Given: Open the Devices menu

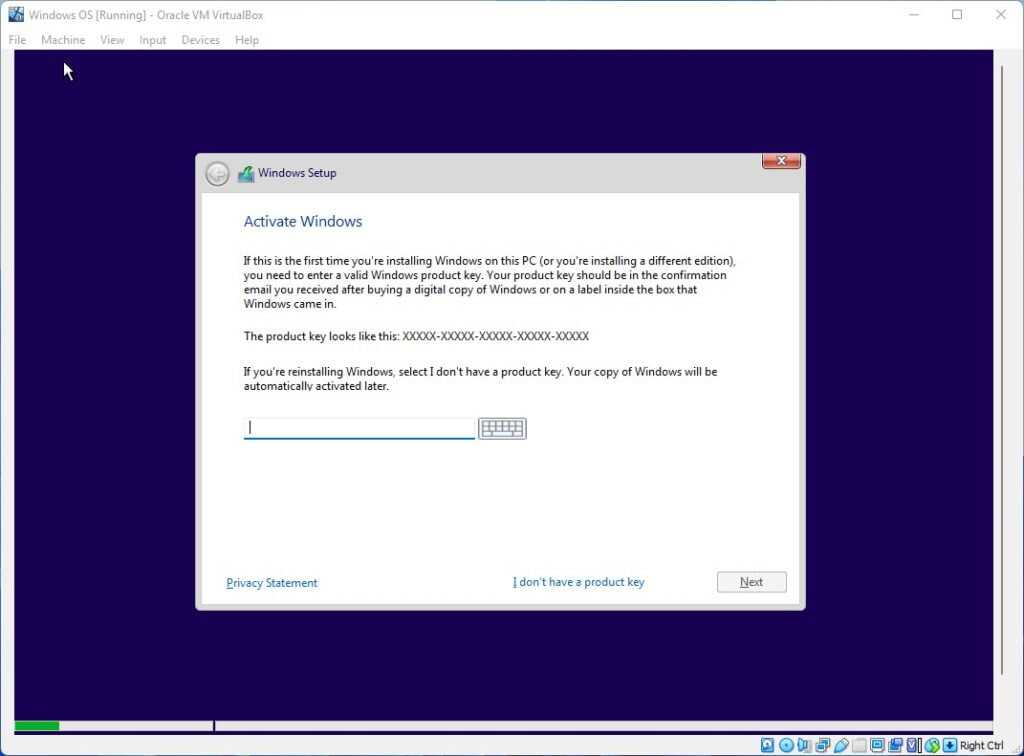Looking at the screenshot, I should [x=200, y=40].
